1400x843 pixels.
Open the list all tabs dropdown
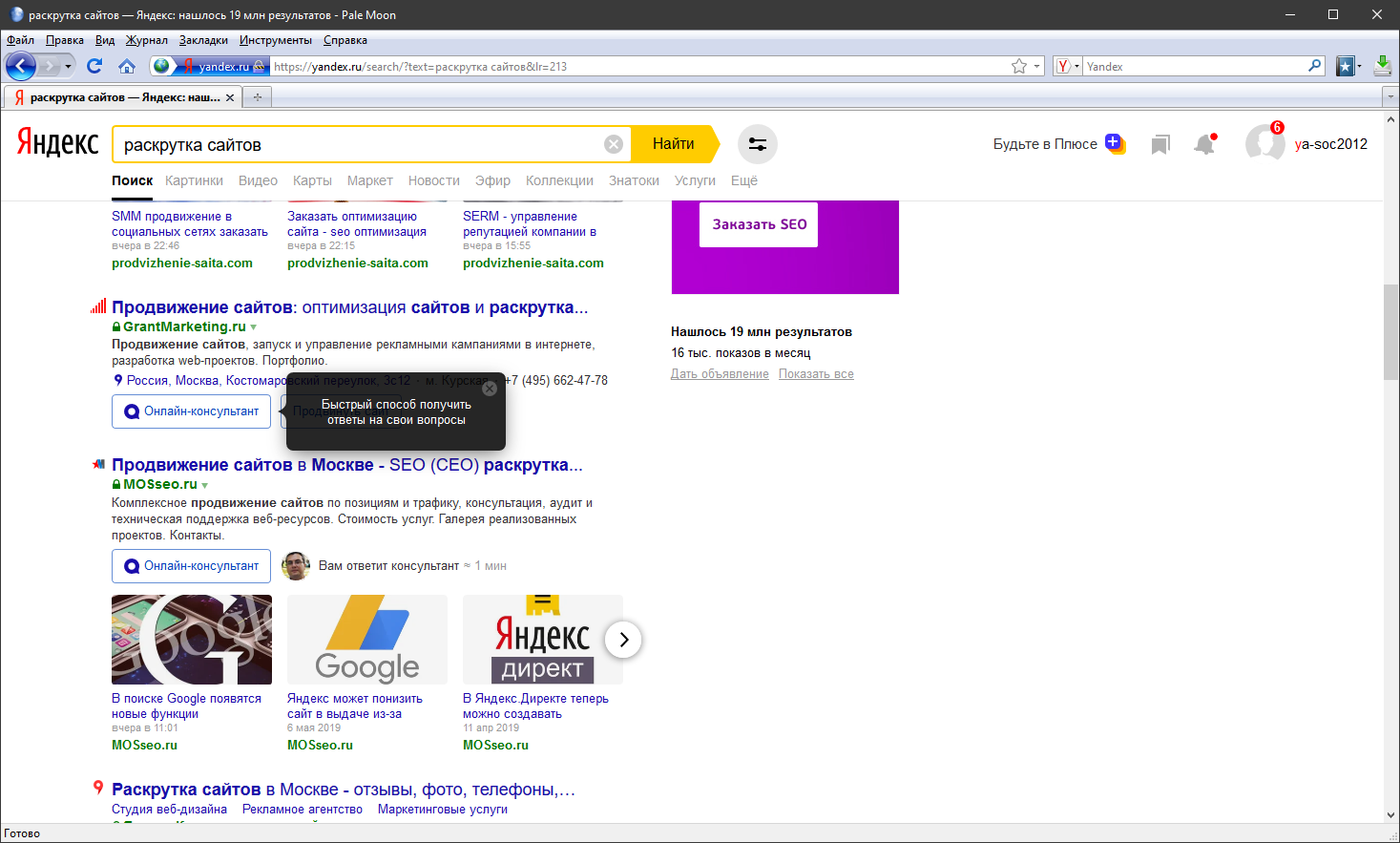tap(1390, 97)
